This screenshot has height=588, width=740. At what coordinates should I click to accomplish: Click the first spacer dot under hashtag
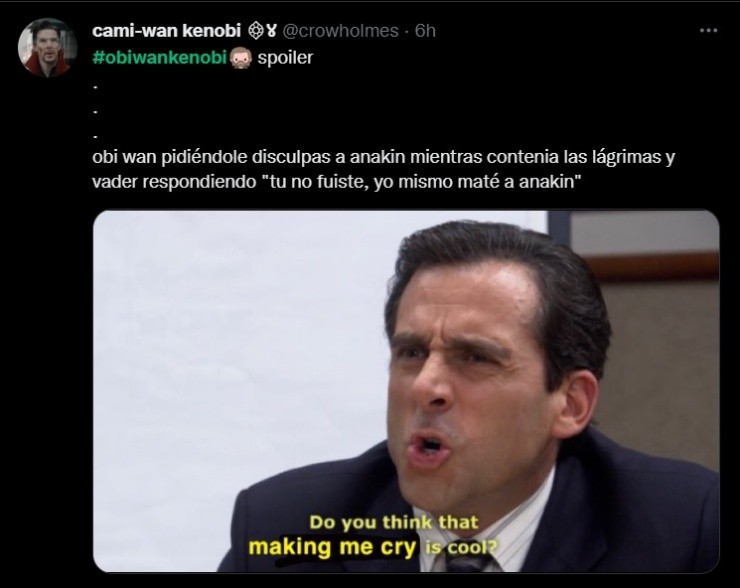pyautogui.click(x=95, y=87)
